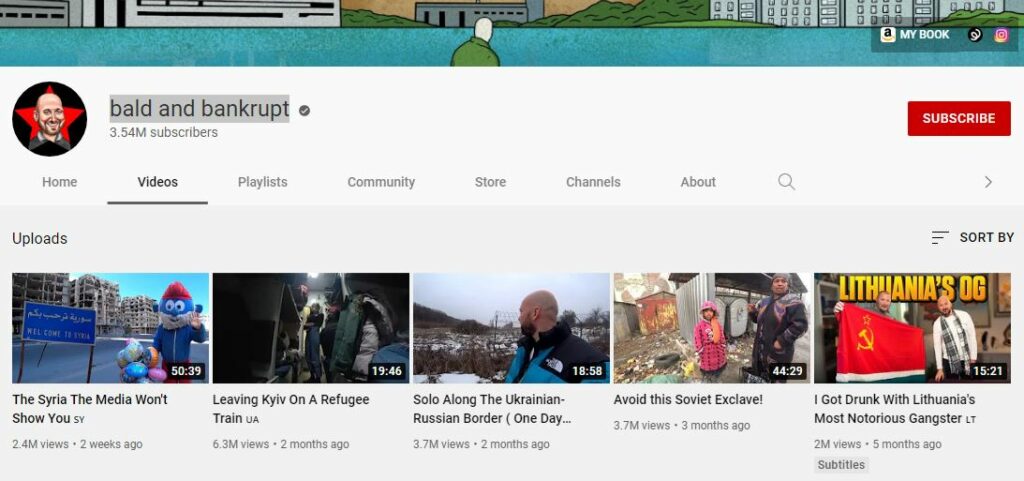The height and width of the screenshot is (481, 1024).
Task: Select the Videos tab
Action: point(157,182)
